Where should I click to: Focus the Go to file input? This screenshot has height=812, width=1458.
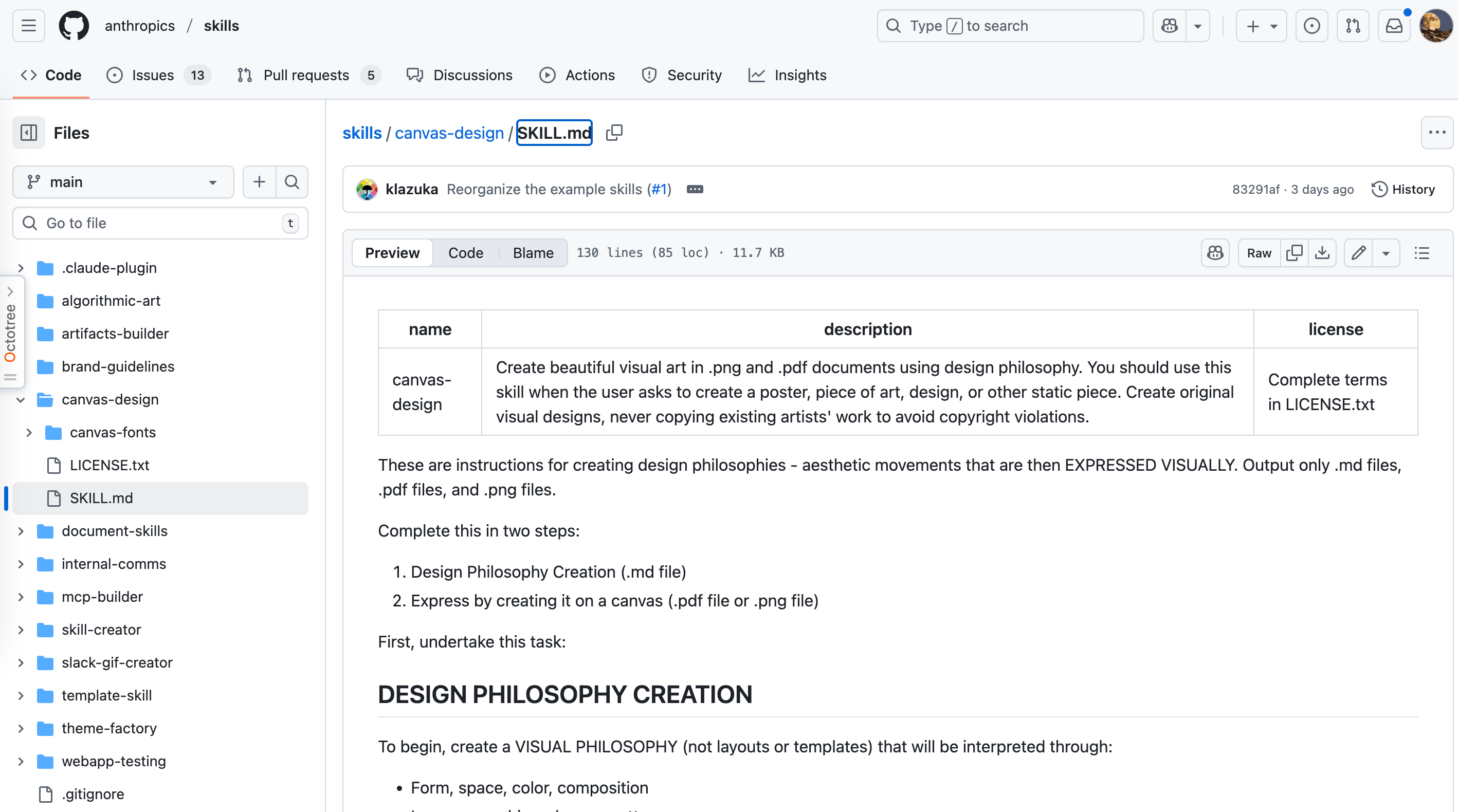pos(160,223)
